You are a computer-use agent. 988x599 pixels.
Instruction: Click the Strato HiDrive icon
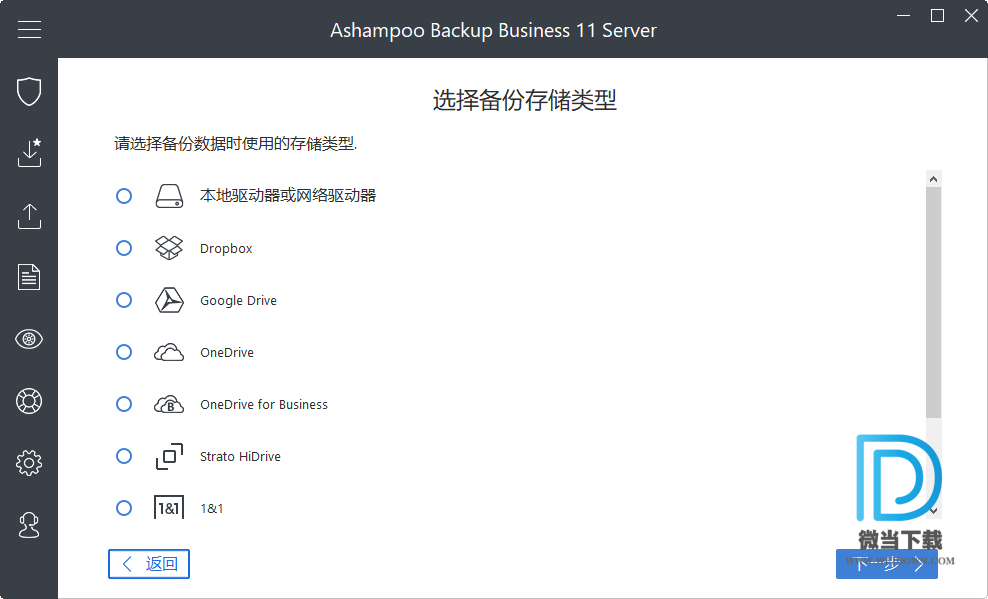[x=169, y=456]
